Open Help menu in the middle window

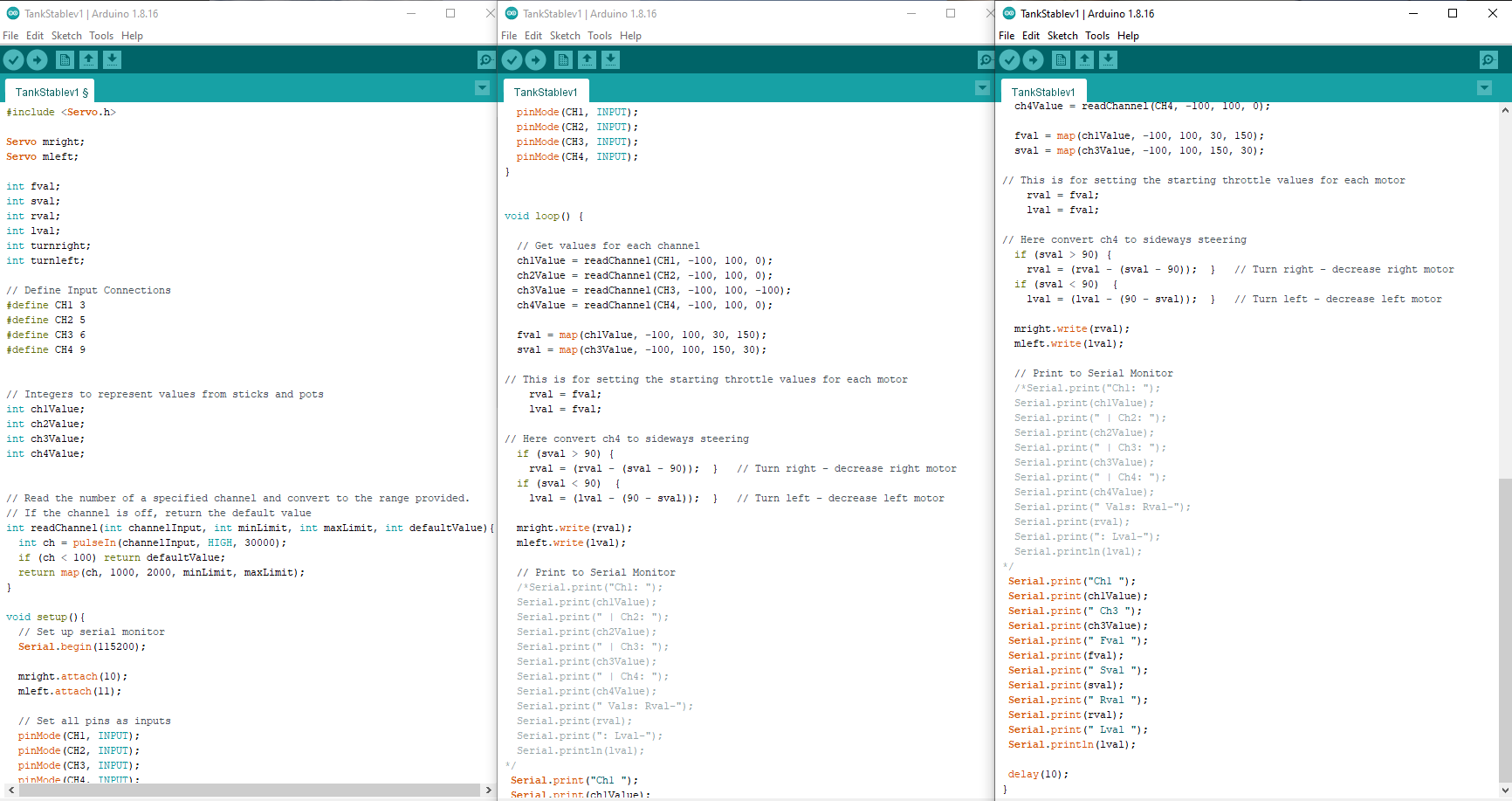point(630,36)
